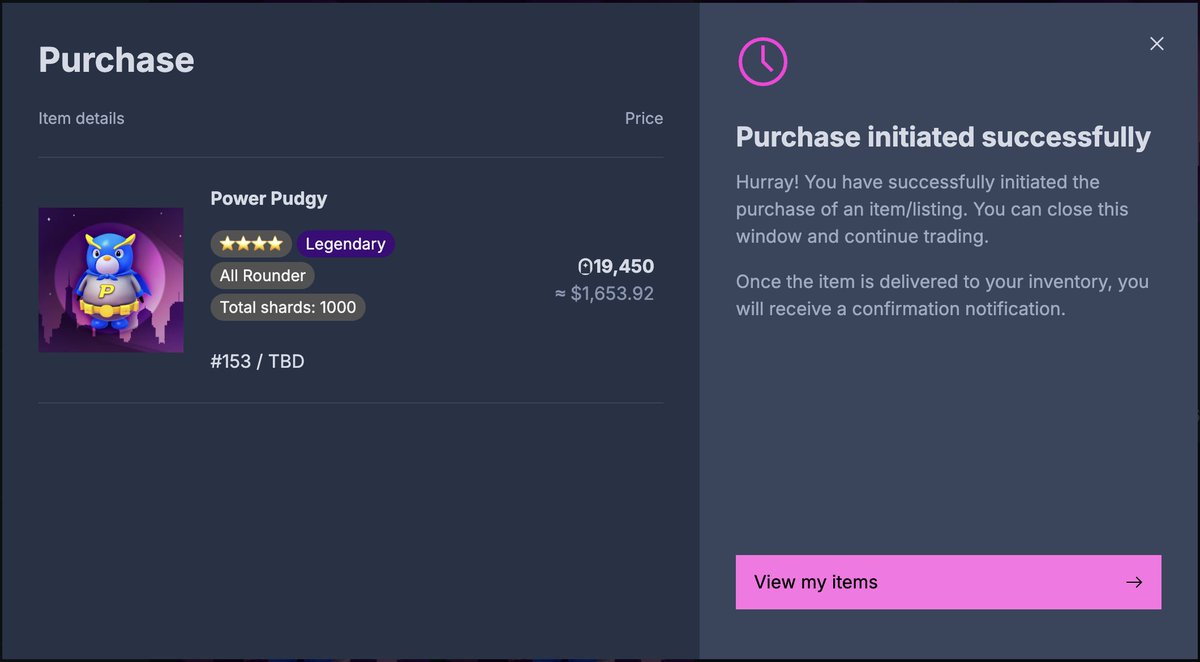Click the Power Pudgy item name
Viewport: 1200px width, 662px height.
269,198
